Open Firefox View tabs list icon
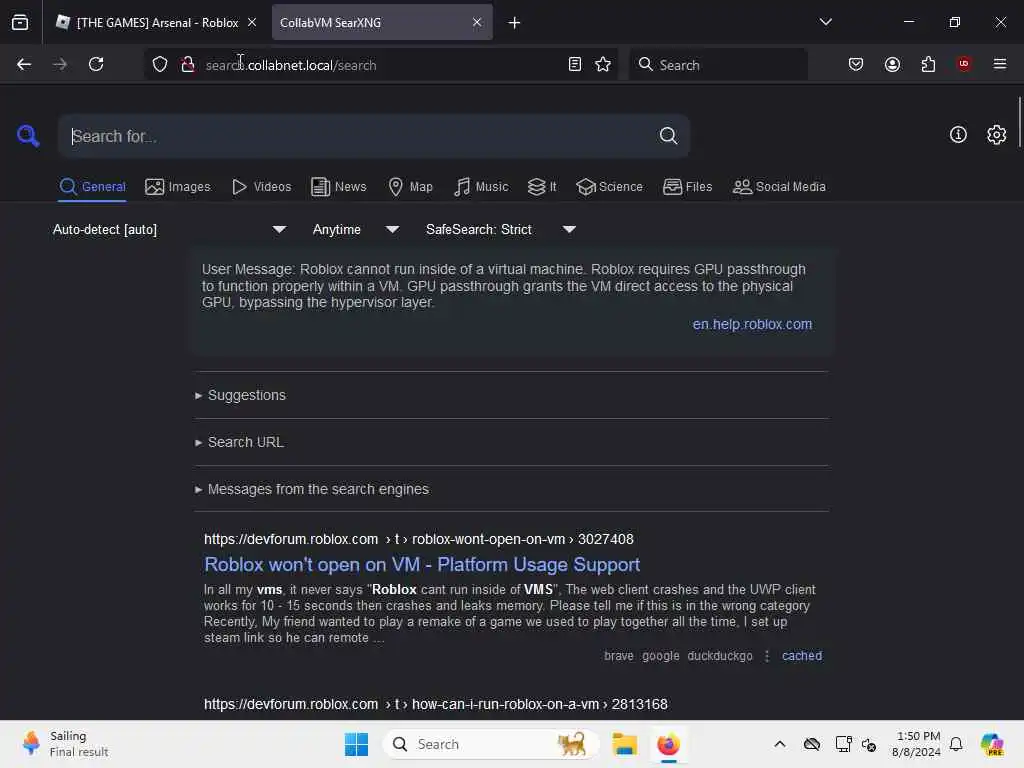Viewport: 1024px width, 768px height. coord(20,23)
